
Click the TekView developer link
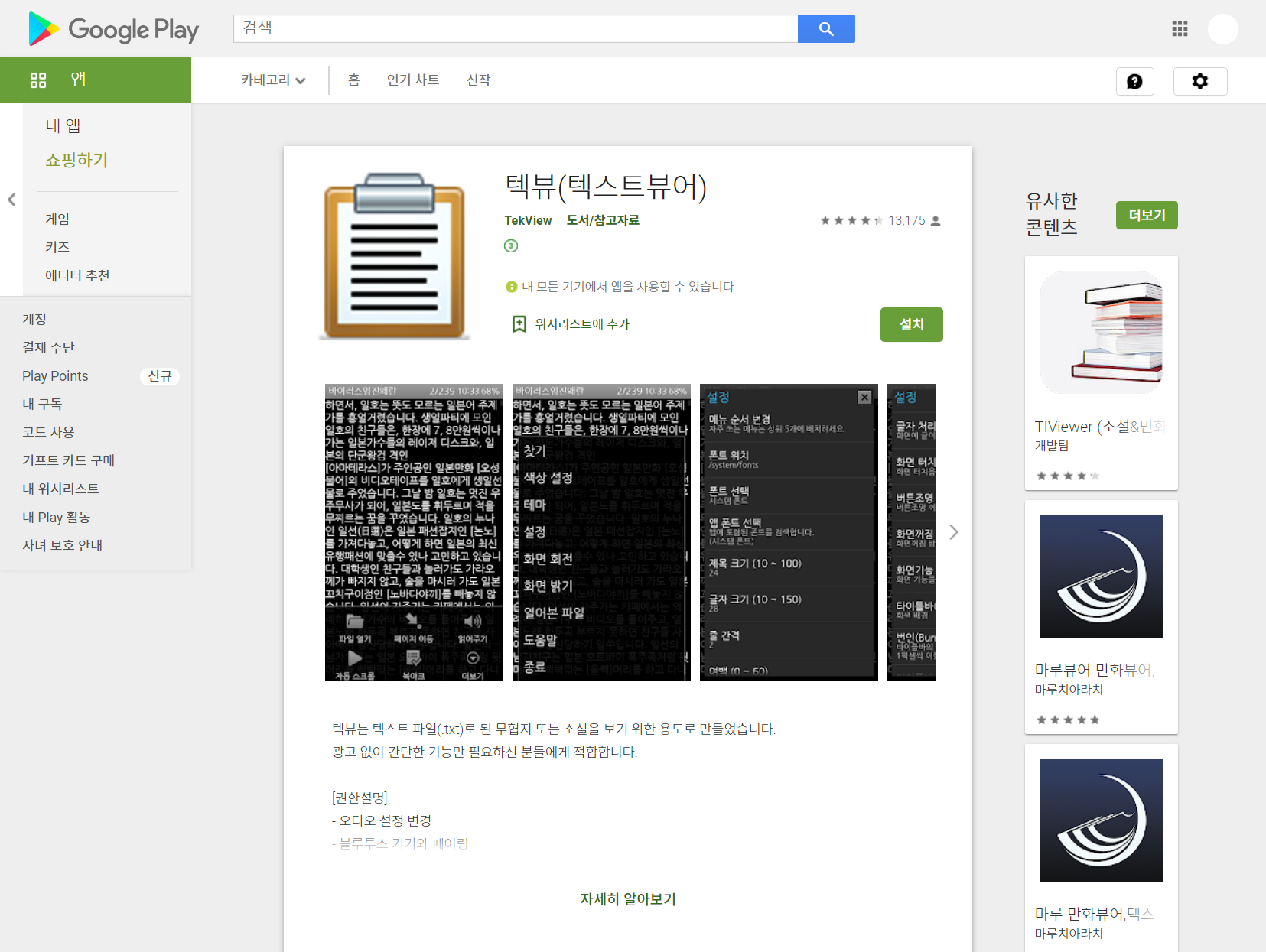pyautogui.click(x=528, y=220)
